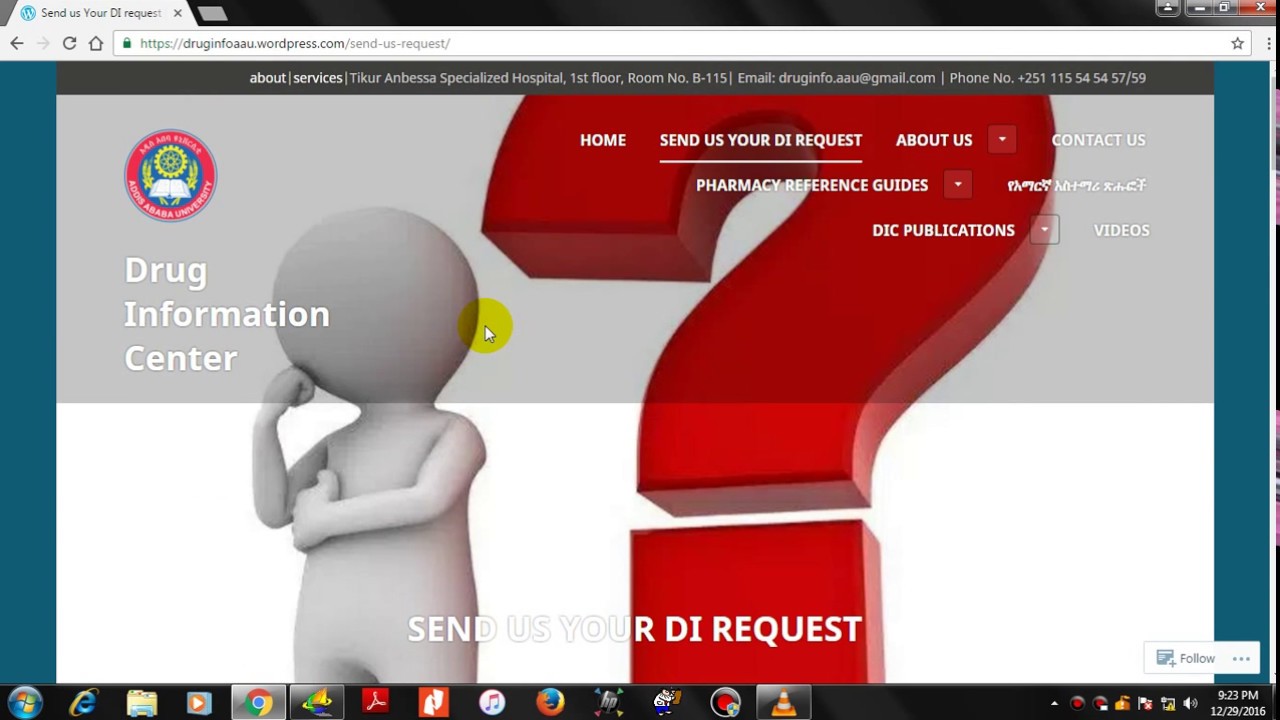Open the ABOUT US menu item
The height and width of the screenshot is (720, 1280).
tap(934, 140)
